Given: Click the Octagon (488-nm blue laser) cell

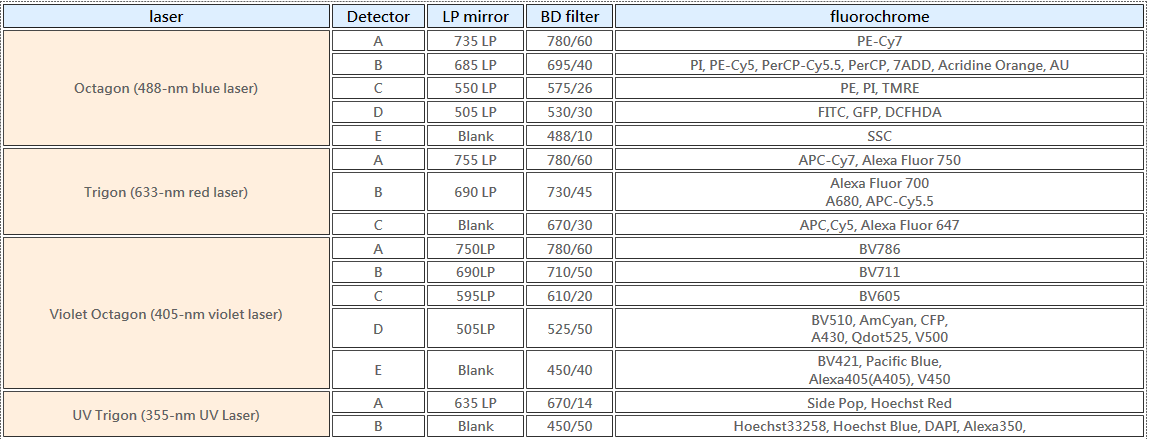Looking at the screenshot, I should pyautogui.click(x=166, y=88).
